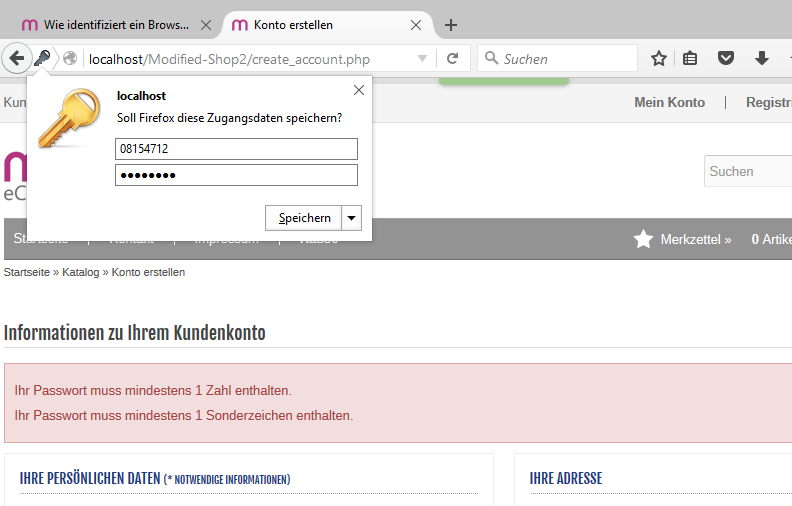Click the password field in the popup

(x=236, y=175)
